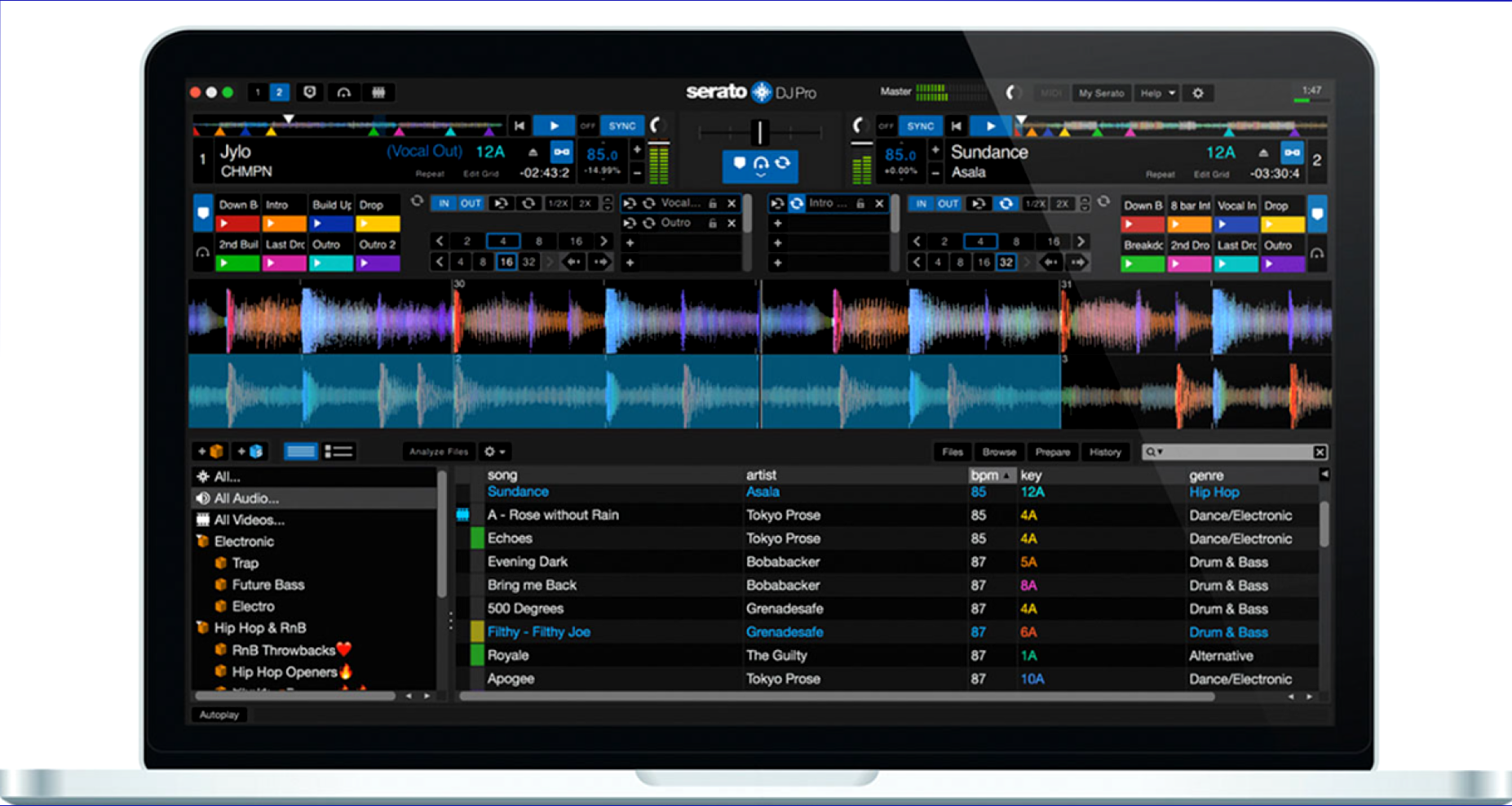Screen dimensions: 1512x806
Task: Click the Analyze Files button
Action: pos(439,451)
